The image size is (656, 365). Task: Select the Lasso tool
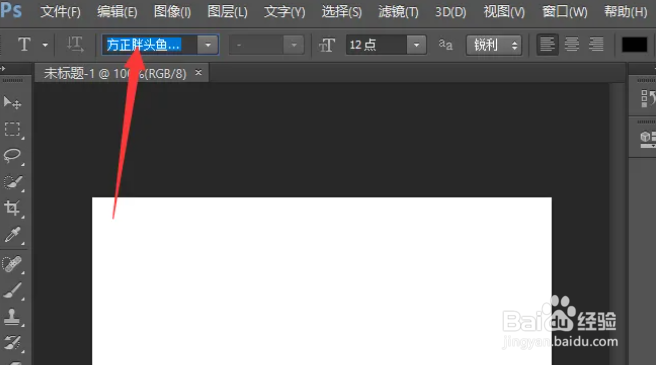point(12,156)
